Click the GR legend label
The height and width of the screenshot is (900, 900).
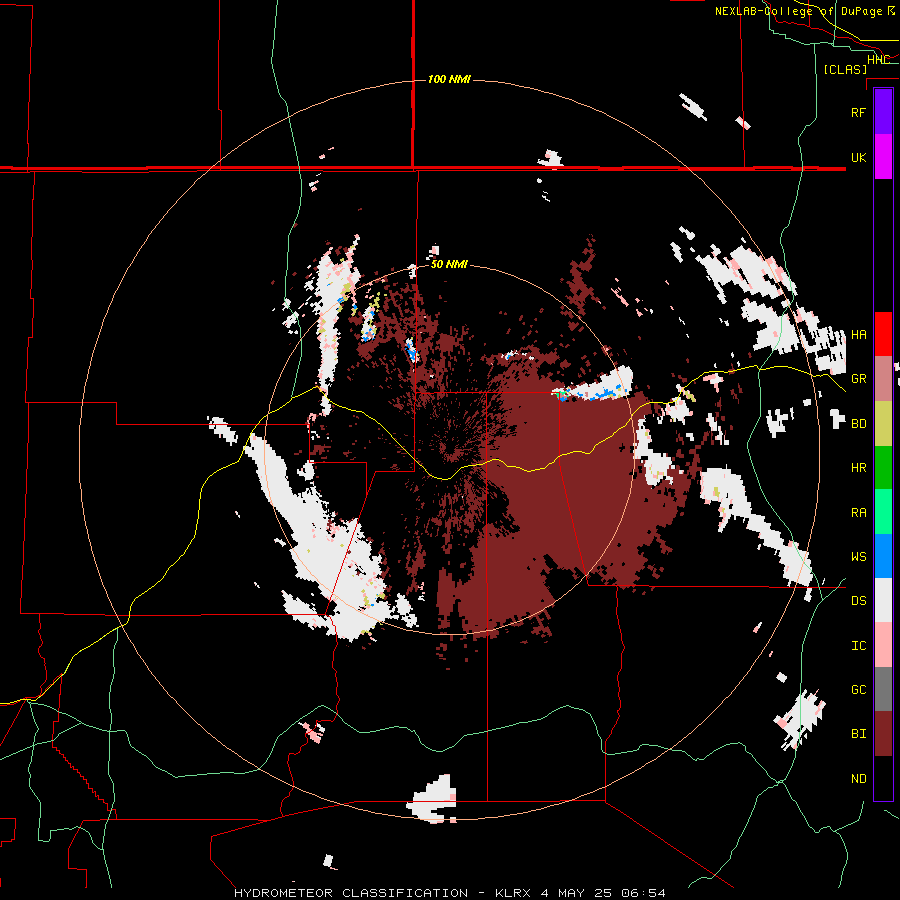coord(858,379)
